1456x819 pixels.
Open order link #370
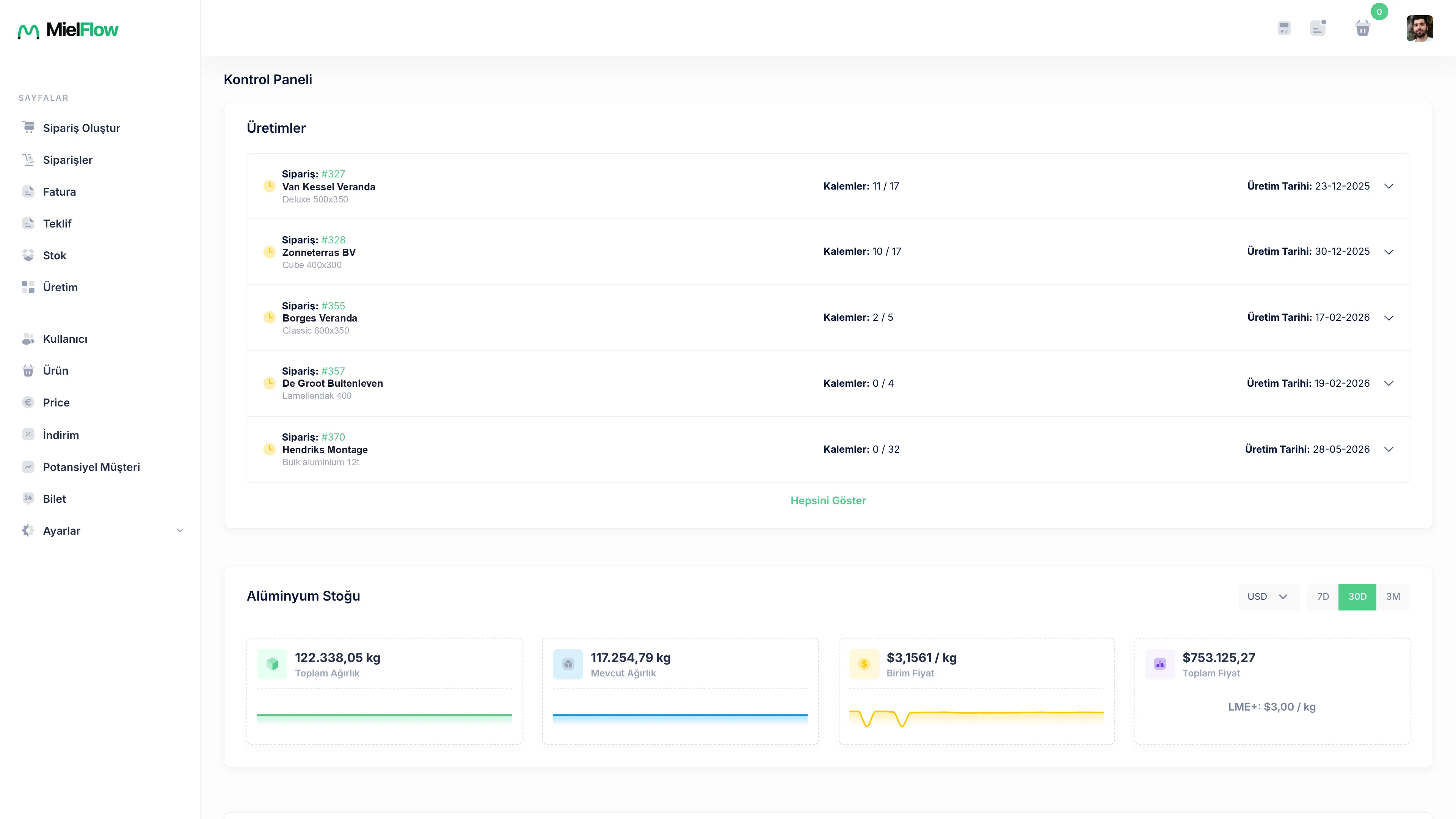tap(333, 437)
